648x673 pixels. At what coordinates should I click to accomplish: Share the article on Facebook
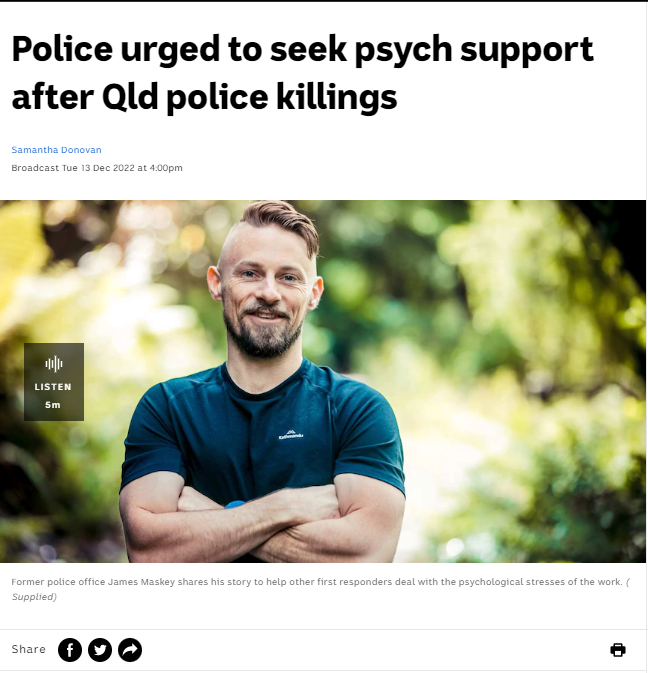coord(70,650)
